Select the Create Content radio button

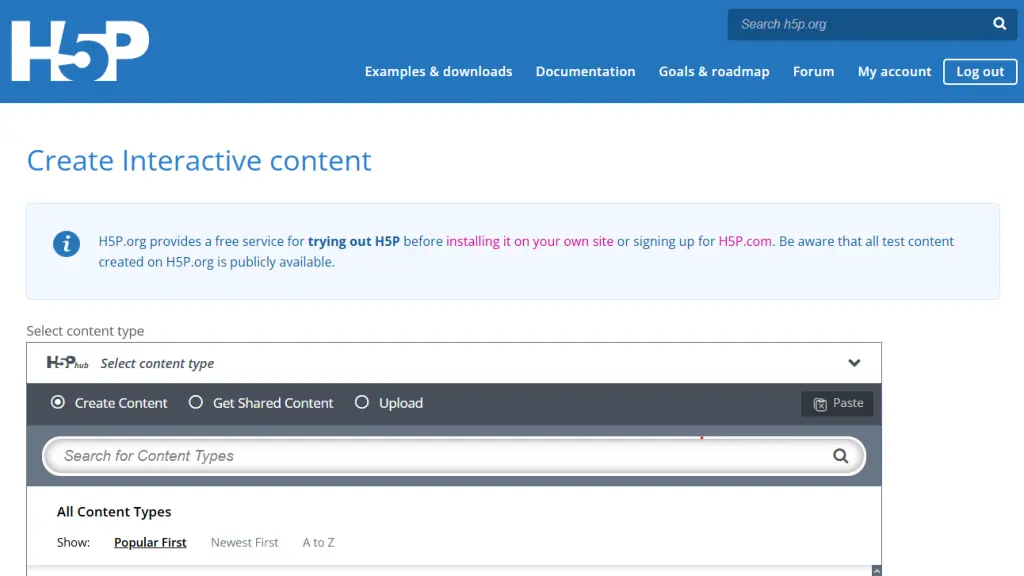tap(58, 402)
